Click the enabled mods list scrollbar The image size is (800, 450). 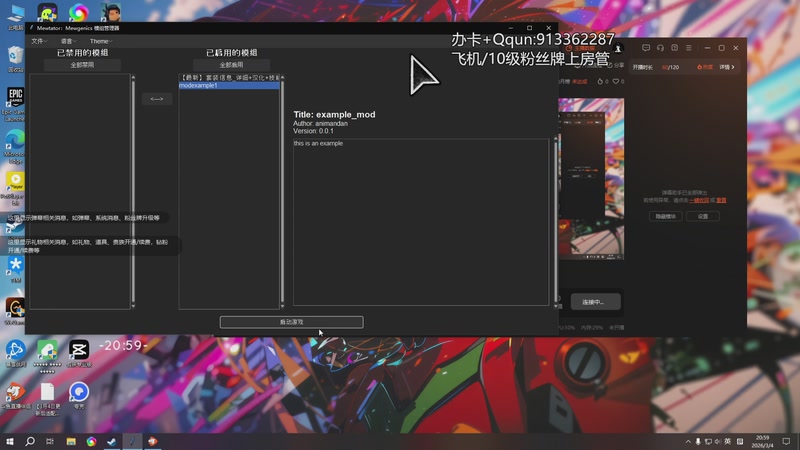click(x=282, y=191)
